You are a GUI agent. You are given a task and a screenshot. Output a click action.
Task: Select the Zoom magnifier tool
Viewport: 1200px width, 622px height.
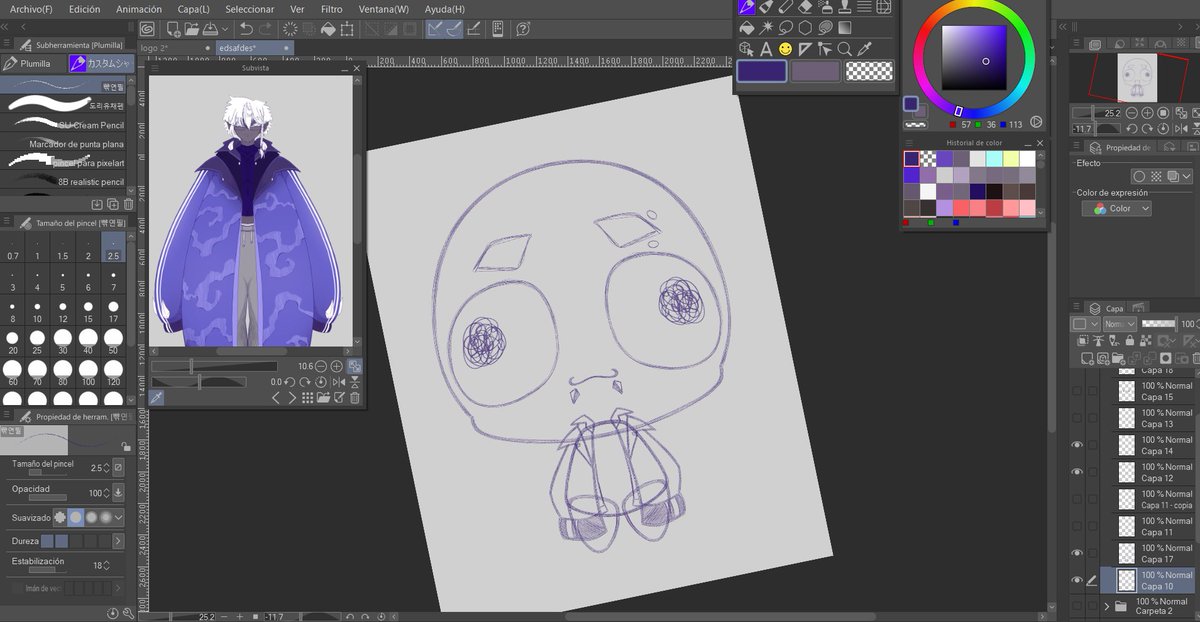click(845, 48)
